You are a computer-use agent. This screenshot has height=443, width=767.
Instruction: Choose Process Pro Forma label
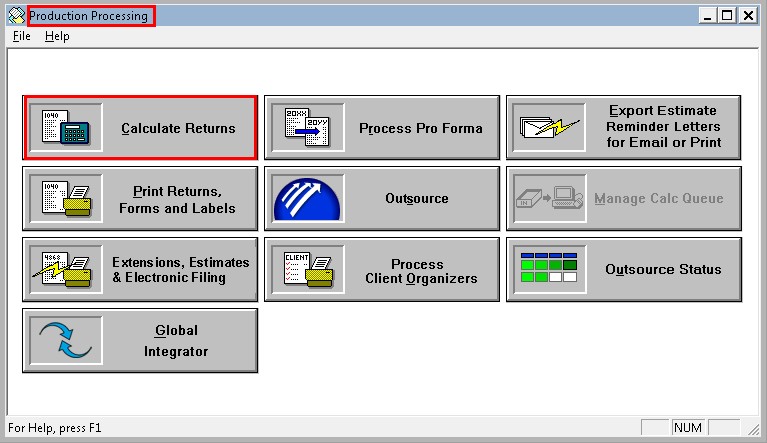(421, 128)
